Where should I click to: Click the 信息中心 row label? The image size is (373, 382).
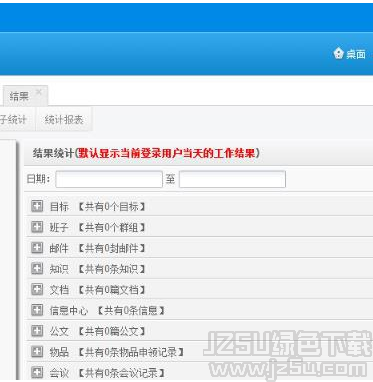point(69,311)
